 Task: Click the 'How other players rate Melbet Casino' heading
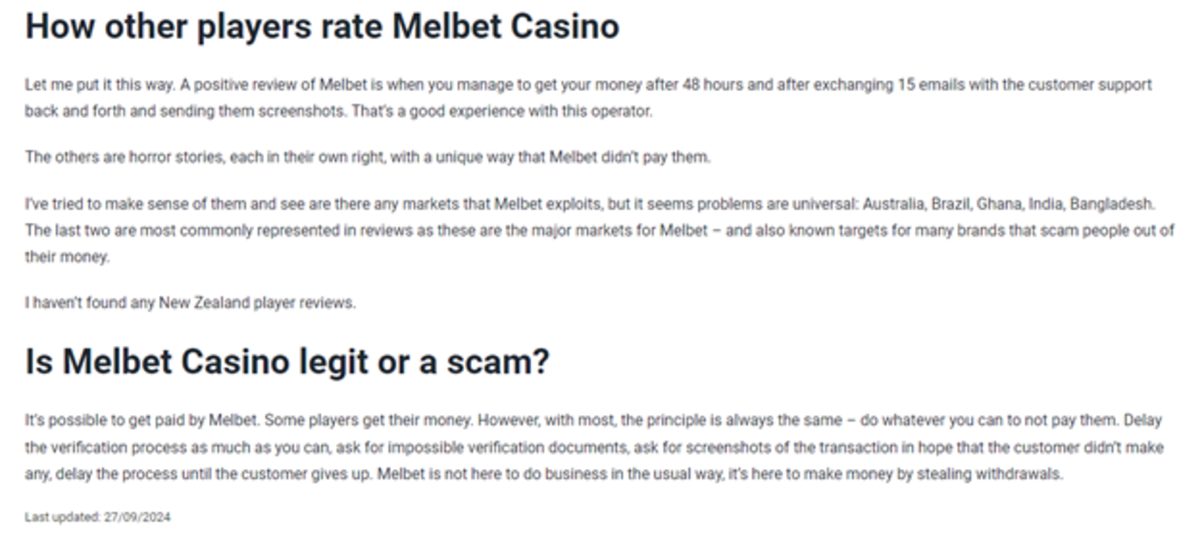tap(322, 27)
